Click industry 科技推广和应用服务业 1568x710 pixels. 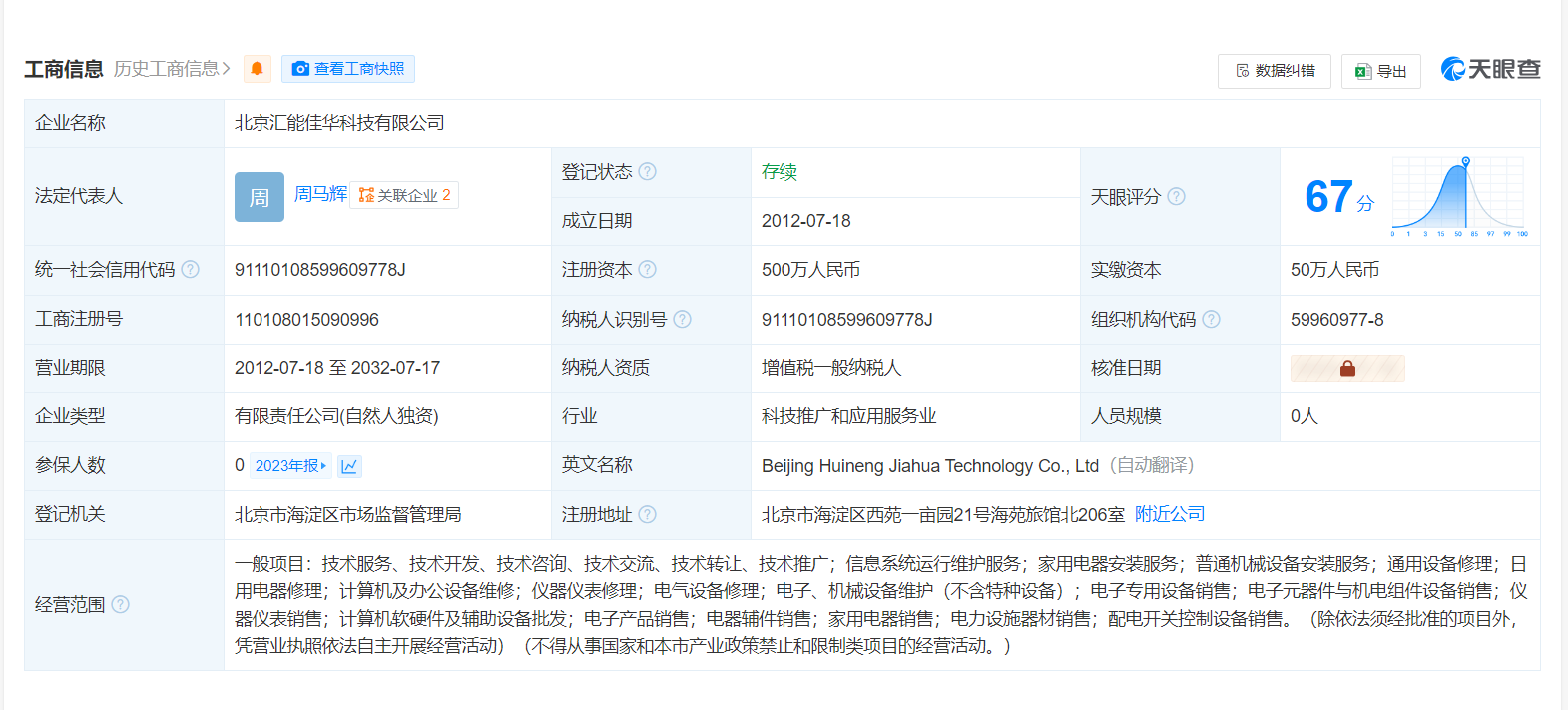point(849,416)
